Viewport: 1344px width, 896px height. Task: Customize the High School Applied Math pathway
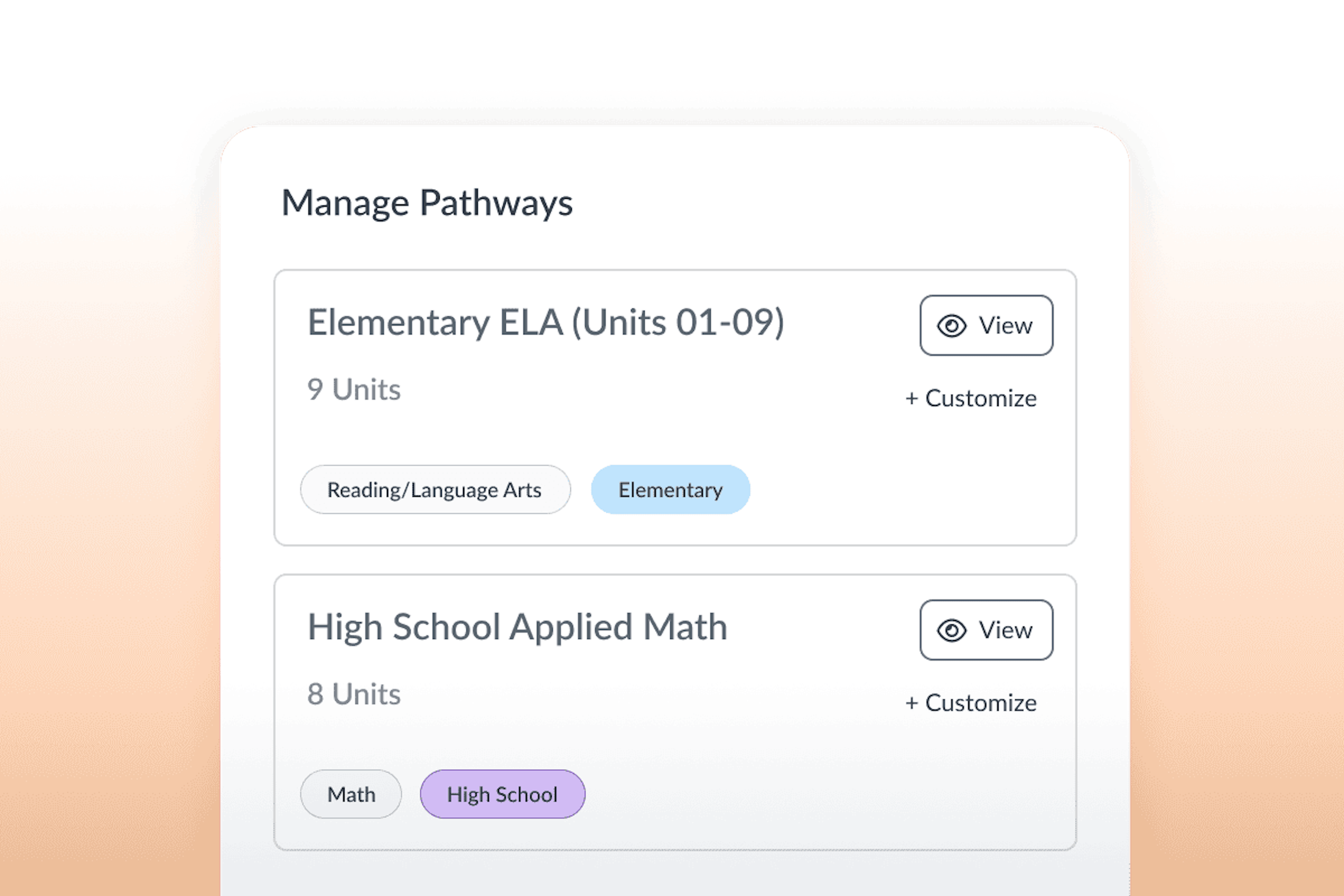[972, 703]
